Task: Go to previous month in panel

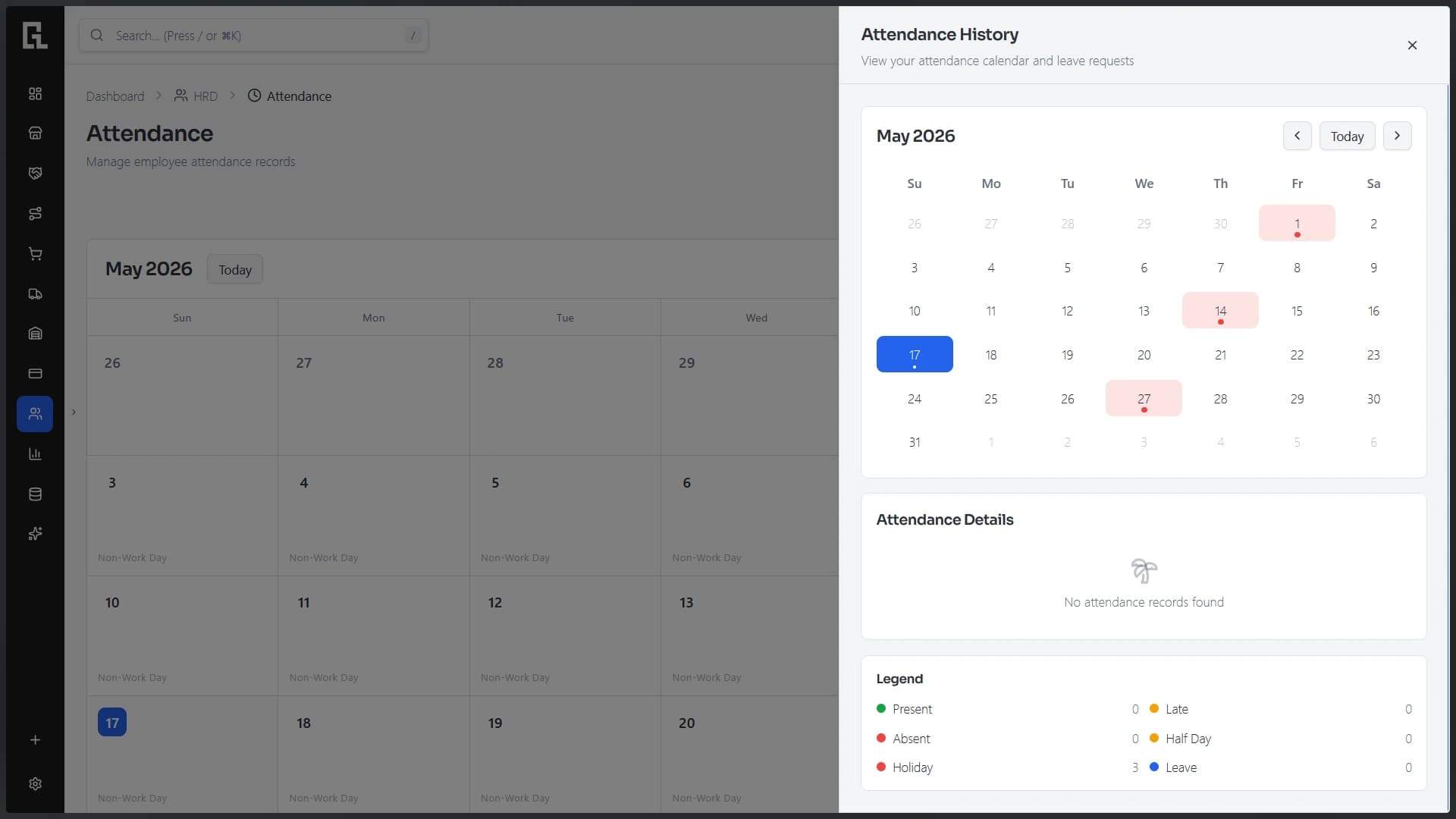Action: (1298, 136)
